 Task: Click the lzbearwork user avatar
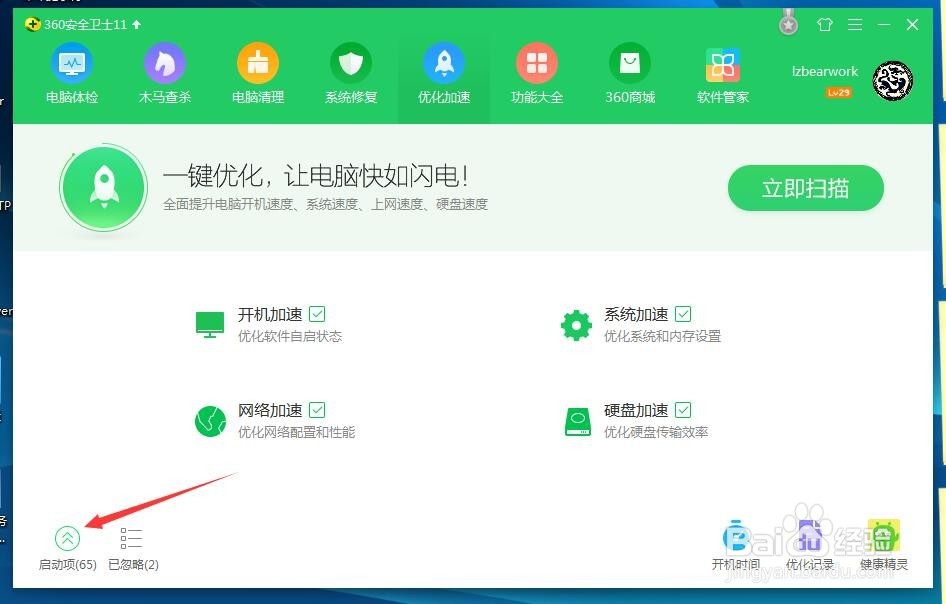pos(892,80)
